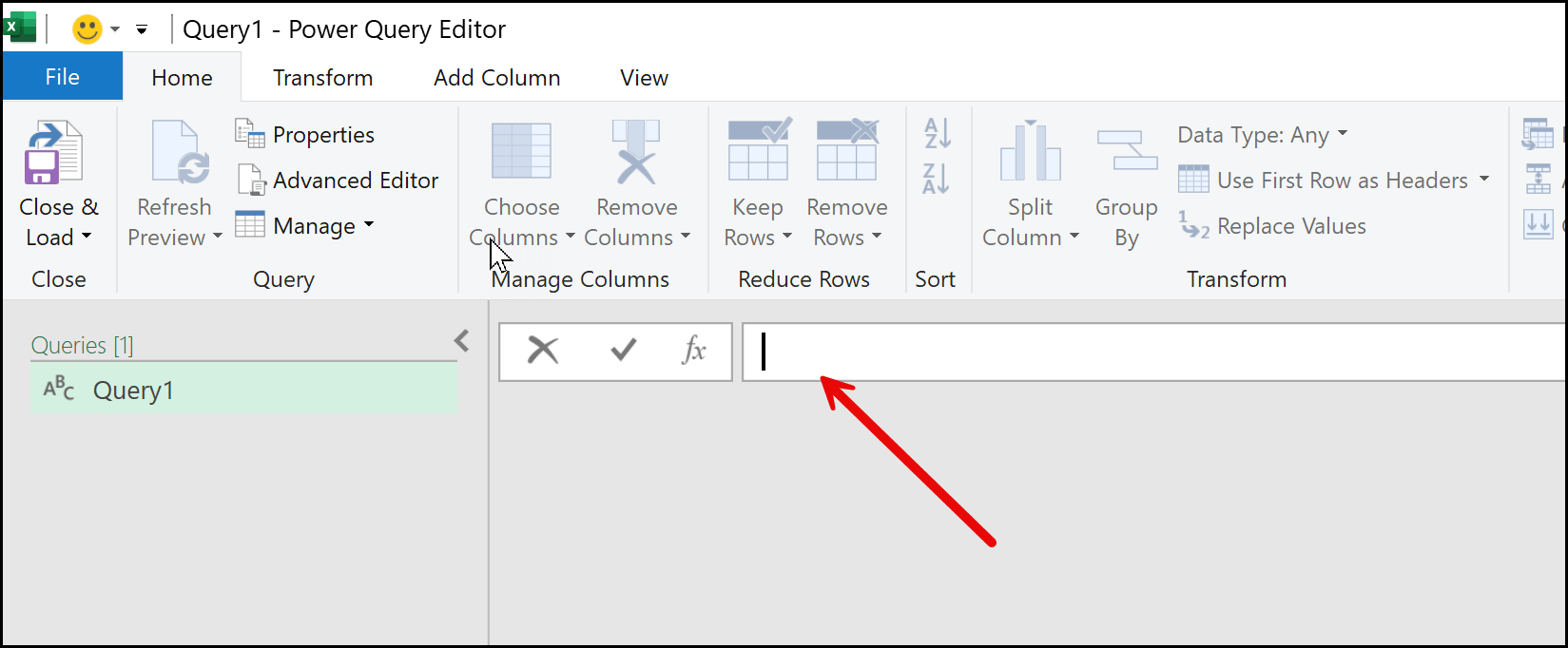The image size is (1568, 648).
Task: Click the Keep Rows icon
Action: (x=758, y=150)
